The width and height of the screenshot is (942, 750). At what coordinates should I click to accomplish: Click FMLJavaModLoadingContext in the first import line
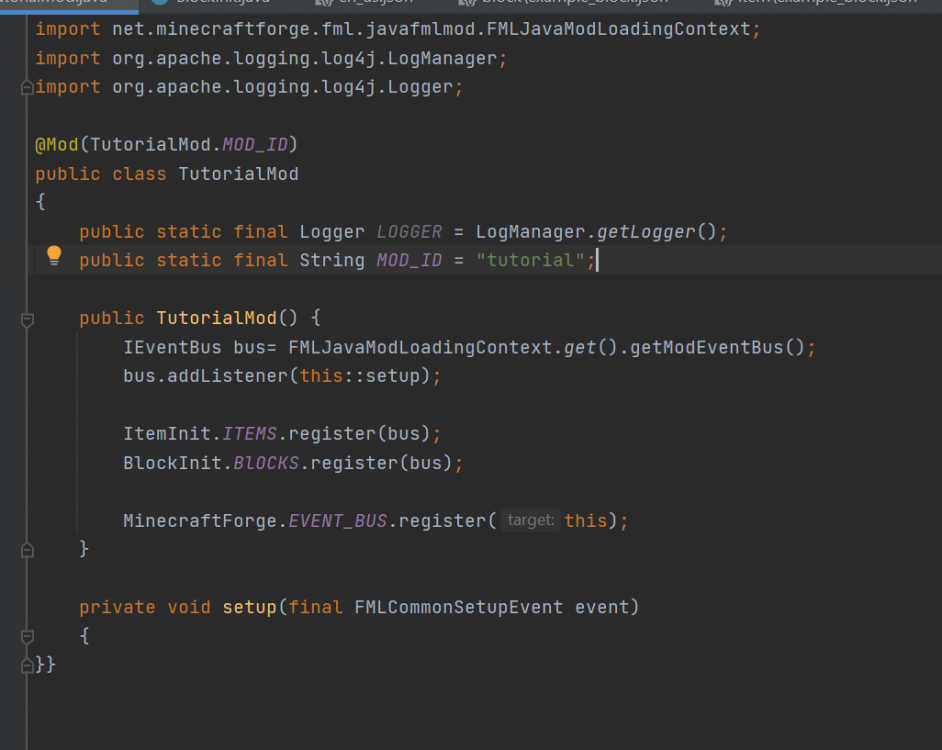click(618, 29)
